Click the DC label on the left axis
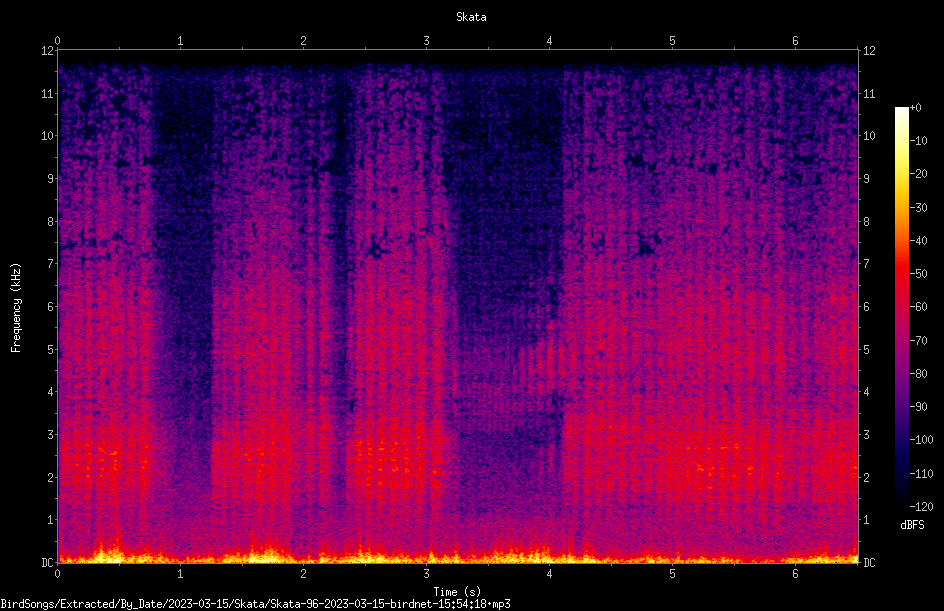This screenshot has height=611, width=944. tap(47, 562)
